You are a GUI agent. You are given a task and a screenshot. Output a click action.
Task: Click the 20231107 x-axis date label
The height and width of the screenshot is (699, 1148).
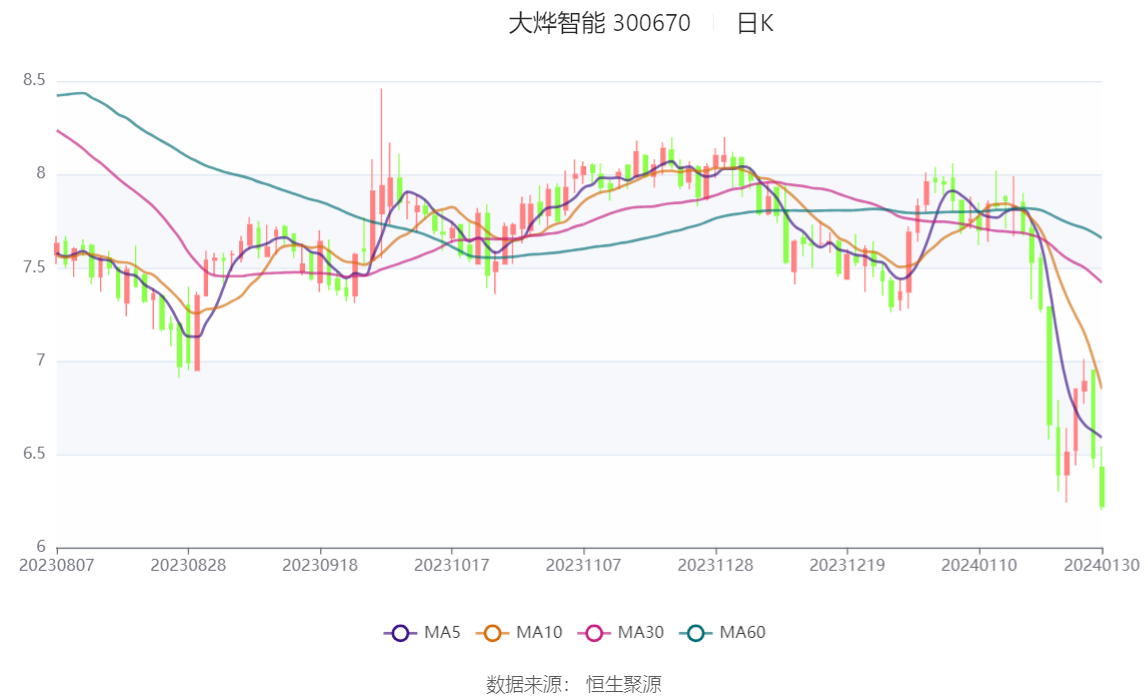pos(583,565)
